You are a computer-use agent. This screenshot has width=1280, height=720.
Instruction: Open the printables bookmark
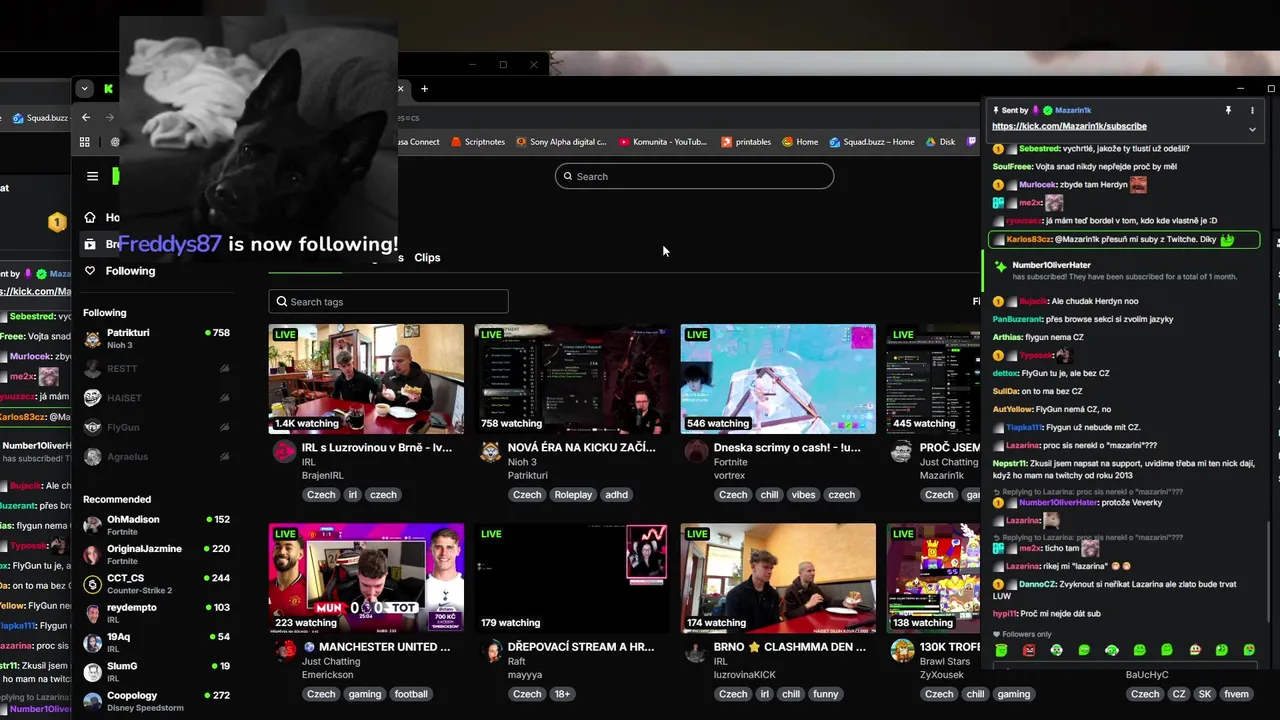(x=746, y=142)
